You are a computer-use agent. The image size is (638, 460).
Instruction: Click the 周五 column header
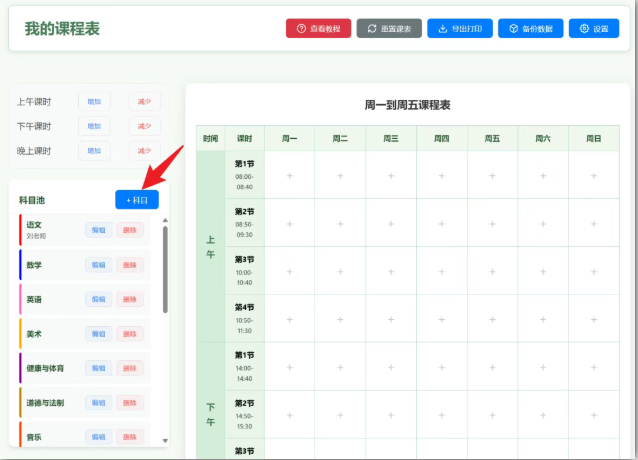tap(492, 139)
